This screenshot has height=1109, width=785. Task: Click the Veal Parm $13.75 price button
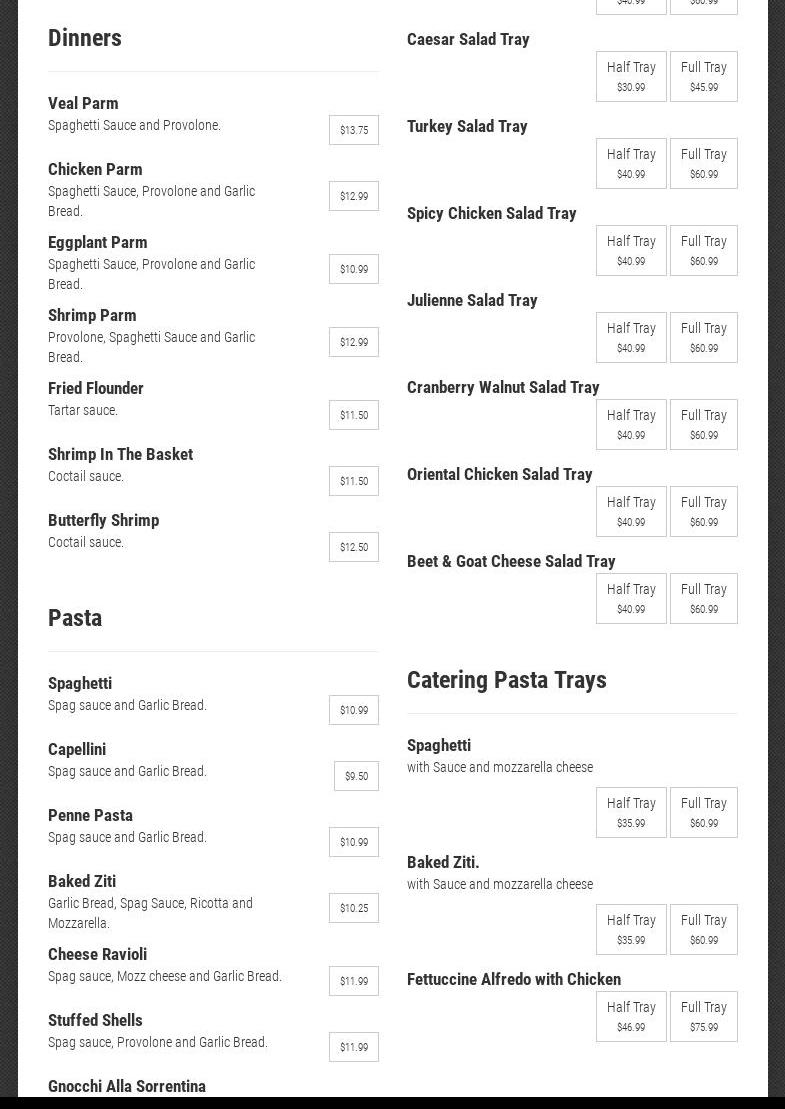coord(354,130)
